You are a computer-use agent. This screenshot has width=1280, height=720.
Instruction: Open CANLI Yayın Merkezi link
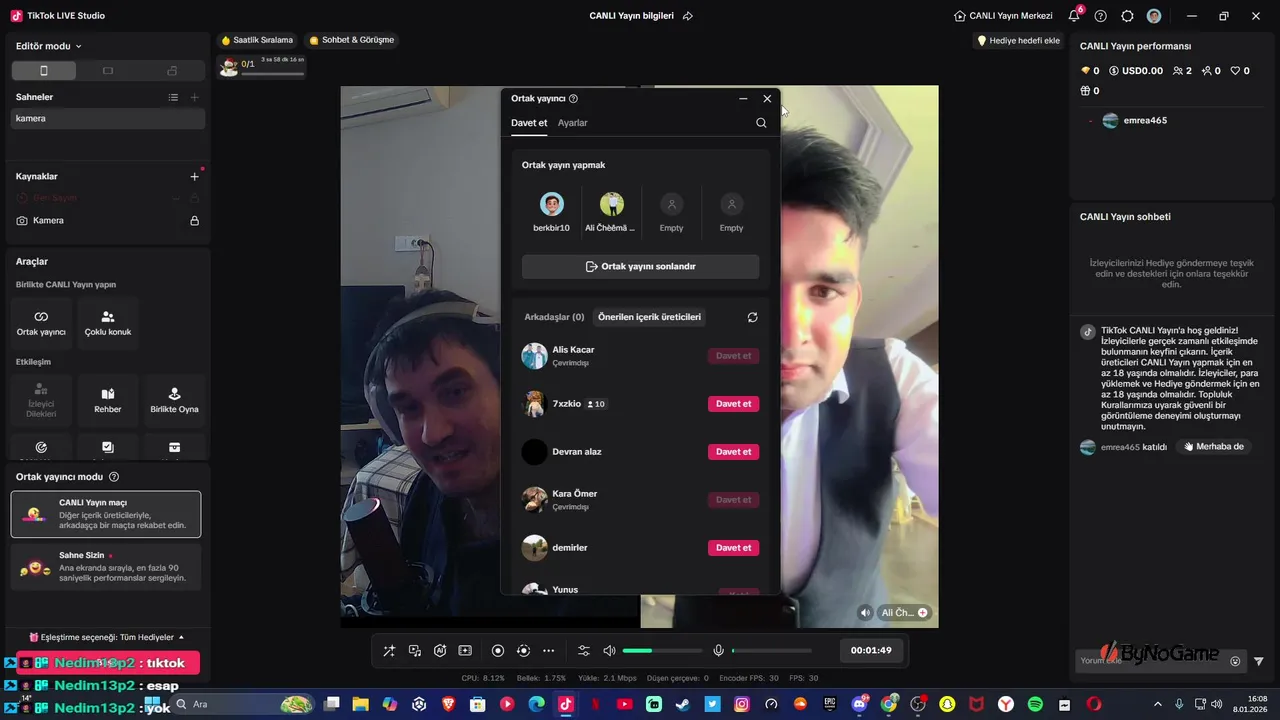tap(1003, 16)
